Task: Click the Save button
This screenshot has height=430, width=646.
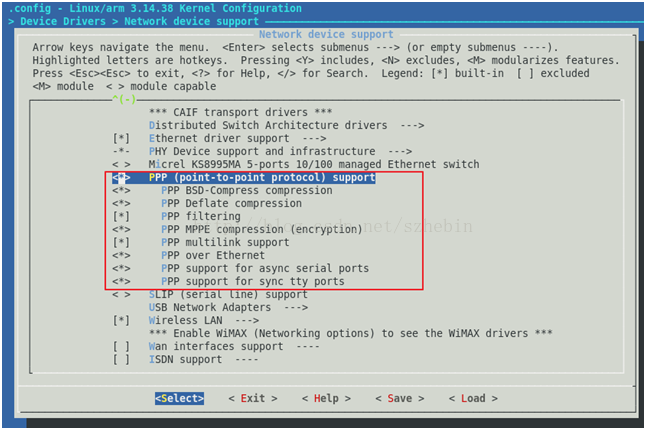Action: 400,398
